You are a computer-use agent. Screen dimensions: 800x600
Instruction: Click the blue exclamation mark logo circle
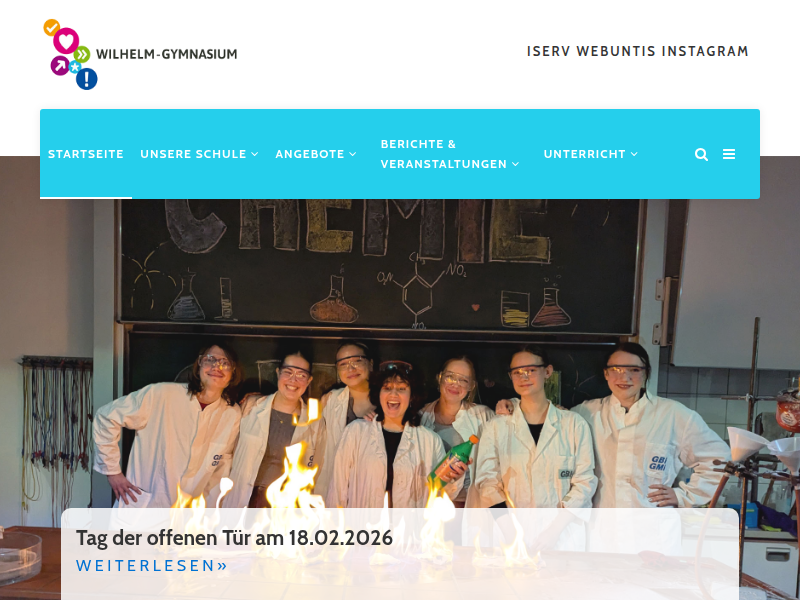[87, 79]
